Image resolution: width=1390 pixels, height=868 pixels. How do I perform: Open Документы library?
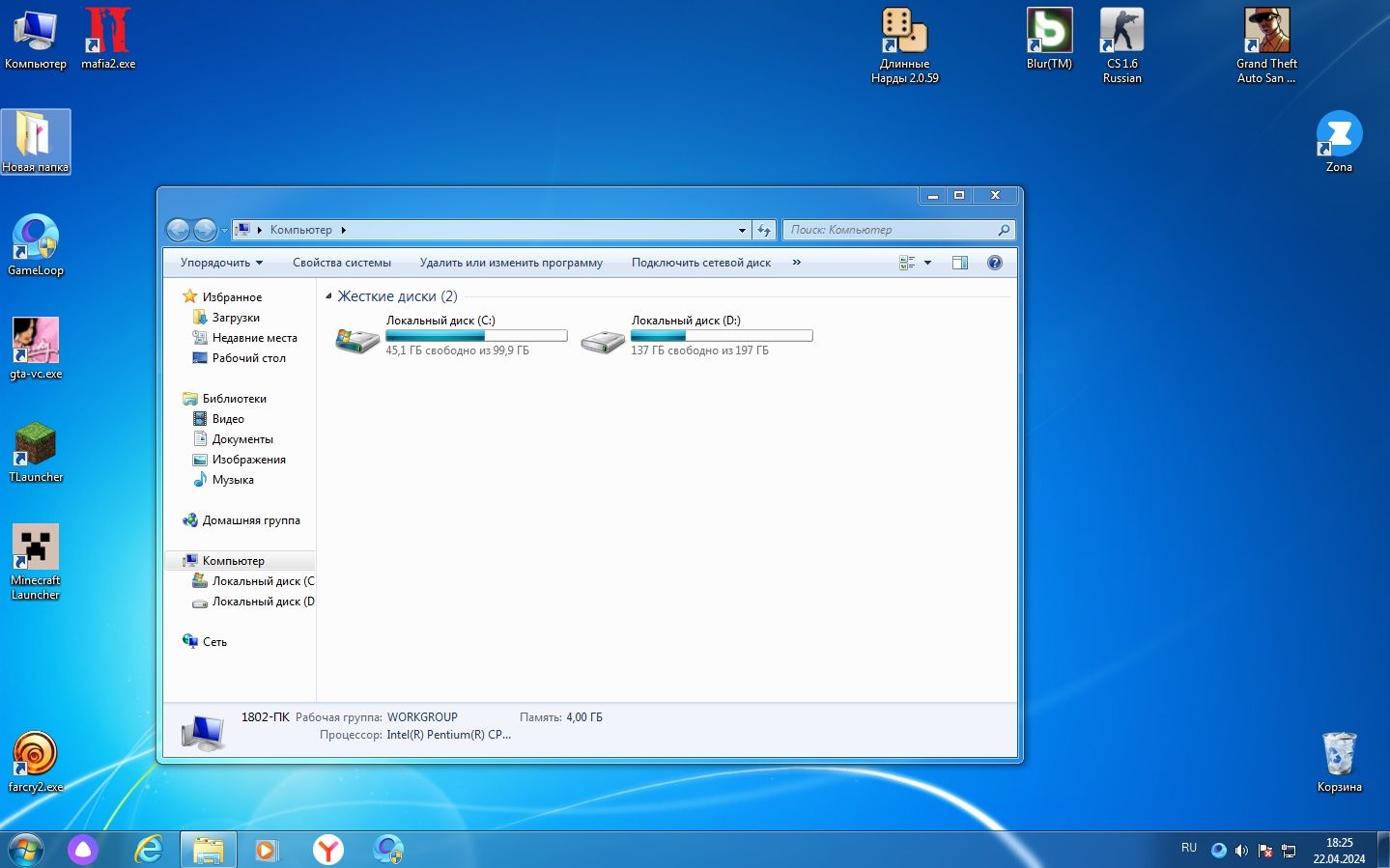coord(242,439)
